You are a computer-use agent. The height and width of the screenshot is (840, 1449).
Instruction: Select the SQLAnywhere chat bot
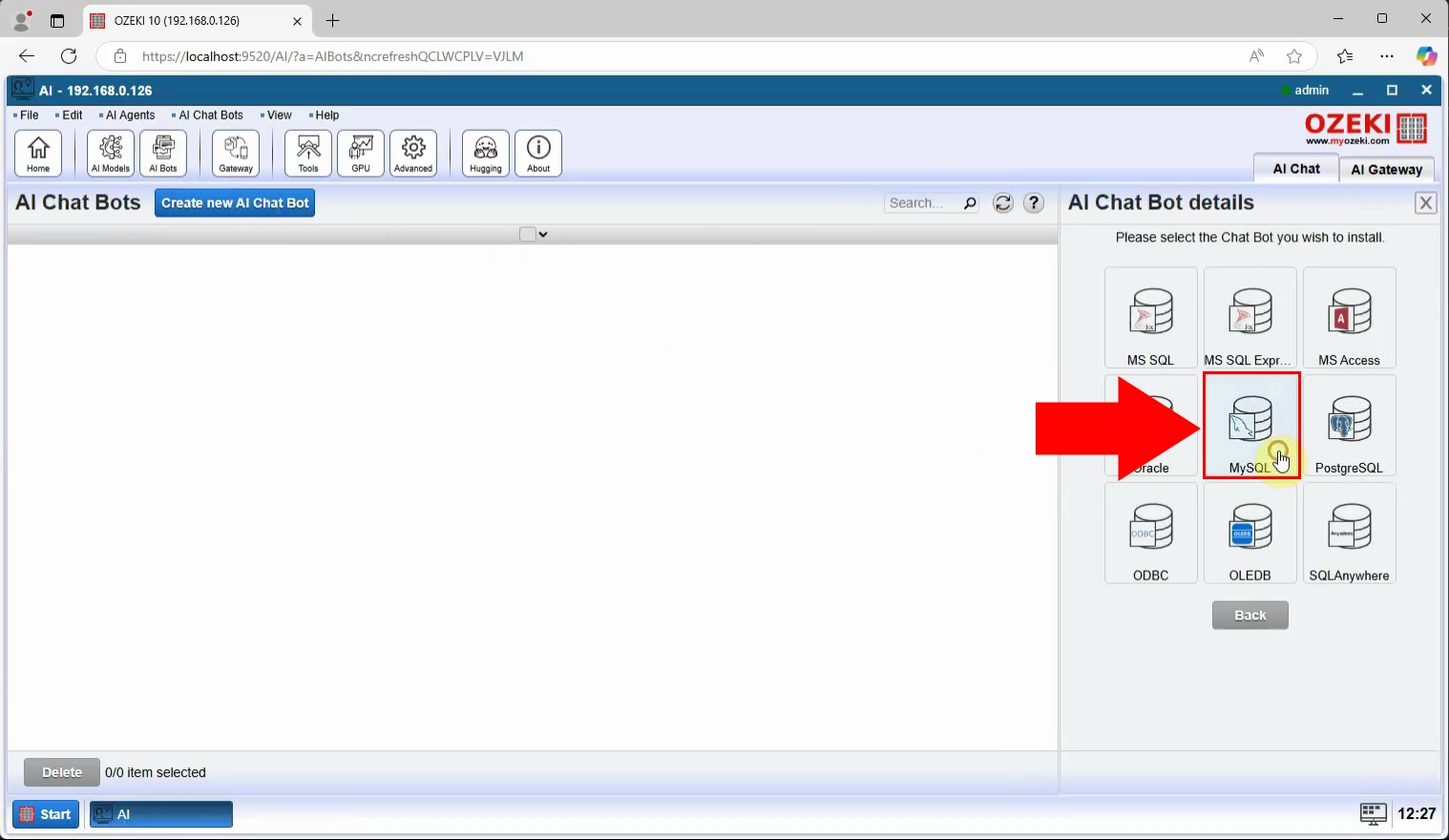pos(1350,534)
